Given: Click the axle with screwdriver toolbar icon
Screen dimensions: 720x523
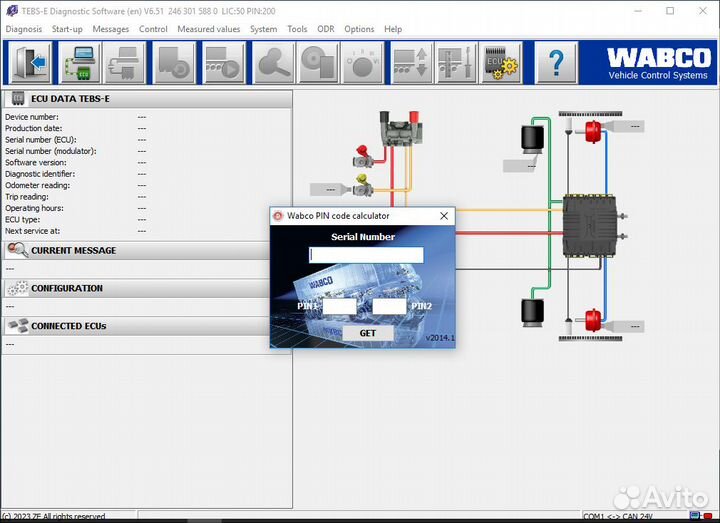Looking at the screenshot, I should coord(456,62).
